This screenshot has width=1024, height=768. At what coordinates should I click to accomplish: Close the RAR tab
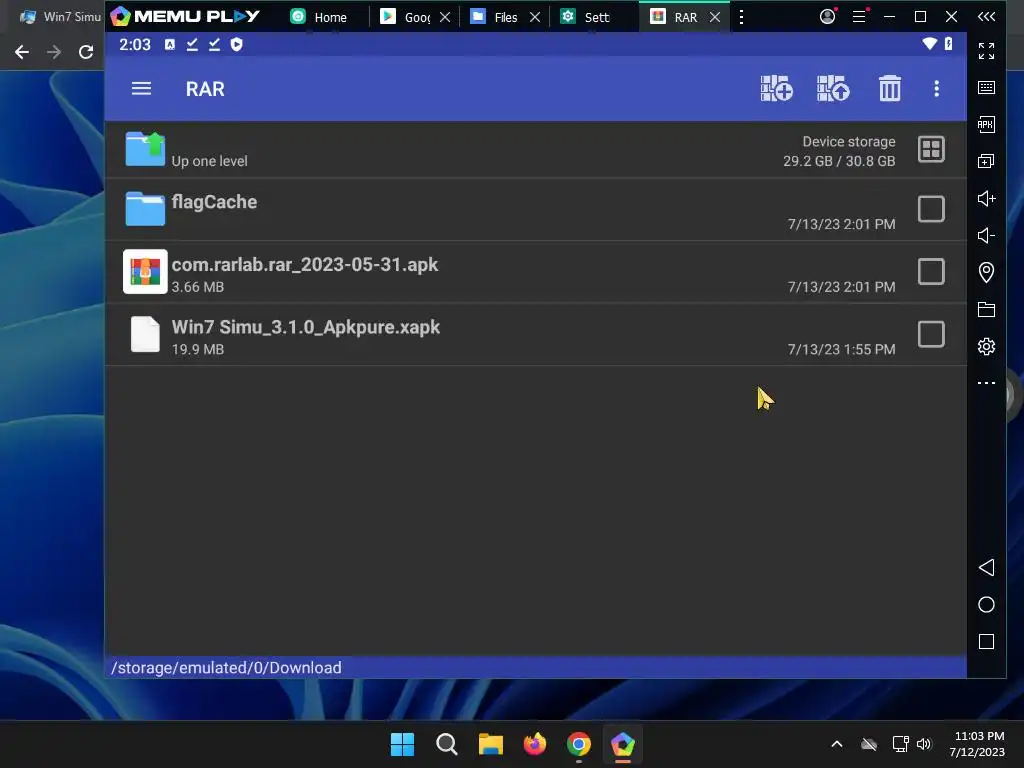tap(715, 17)
